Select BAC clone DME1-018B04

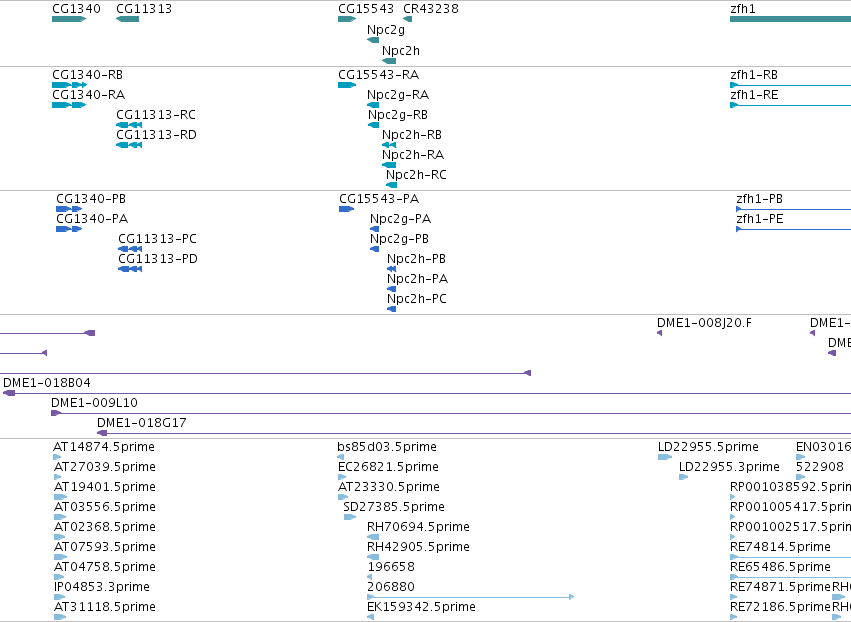47,383
